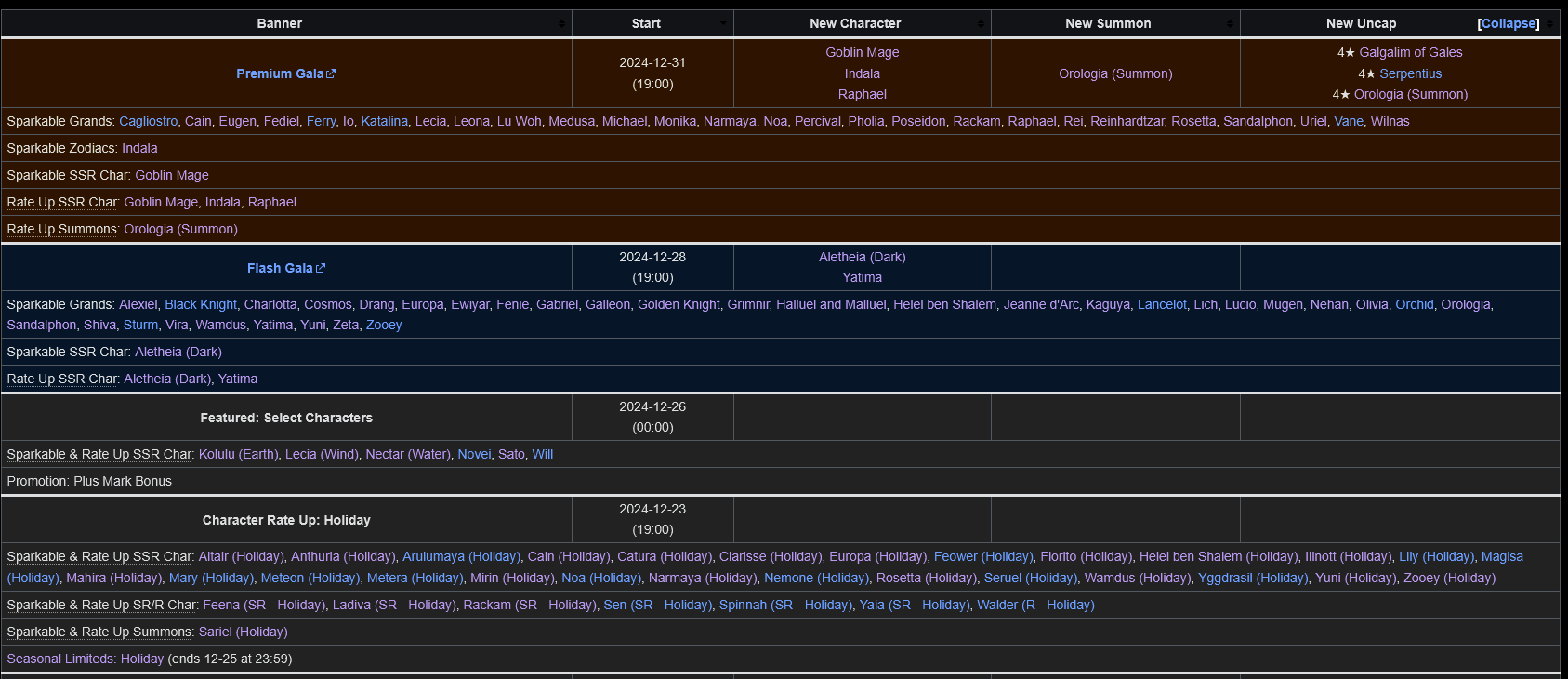Open Indala in the Sparkable Zodiacs row

point(139,148)
